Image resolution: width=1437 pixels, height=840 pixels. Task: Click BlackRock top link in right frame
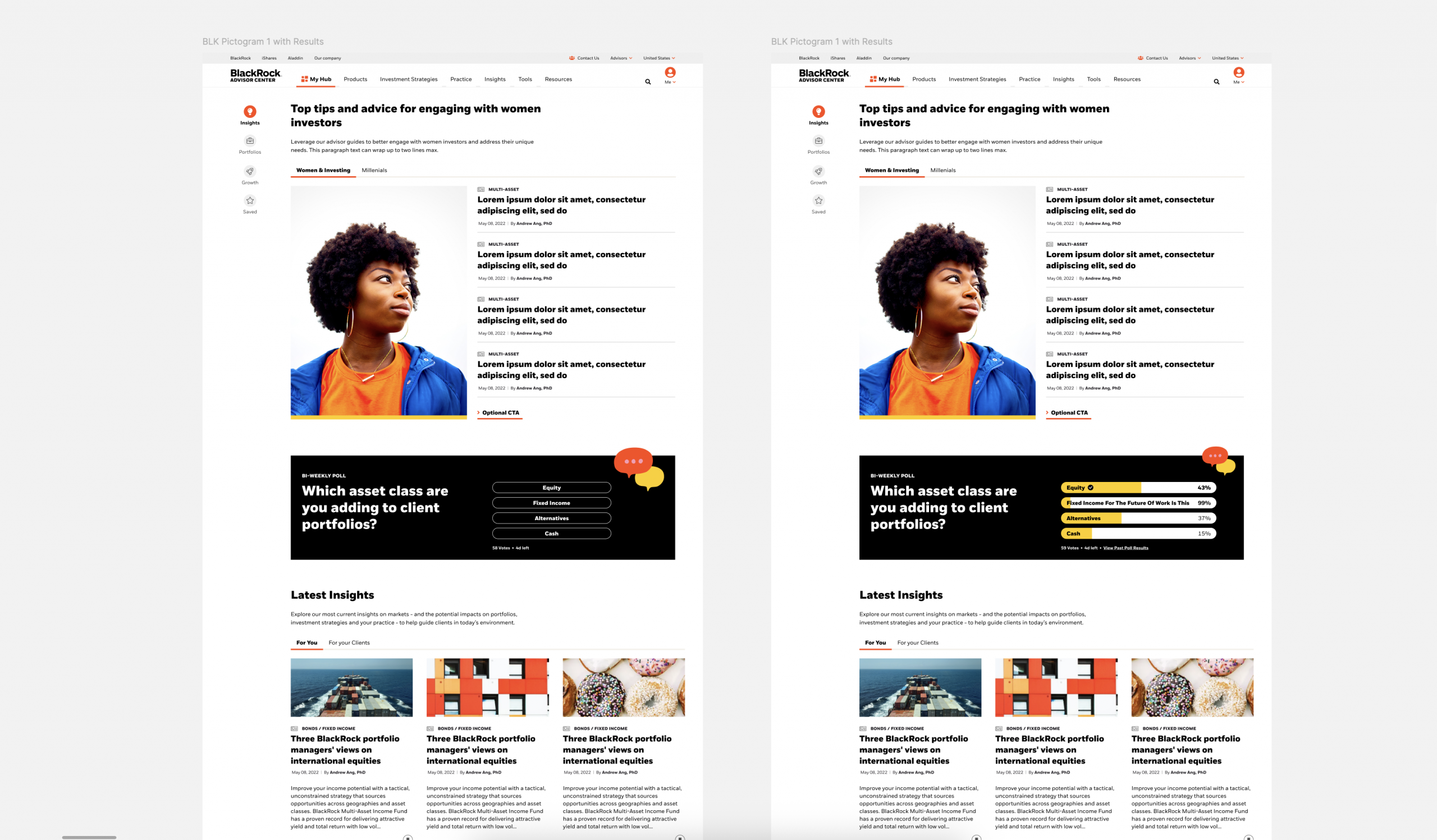point(809,58)
